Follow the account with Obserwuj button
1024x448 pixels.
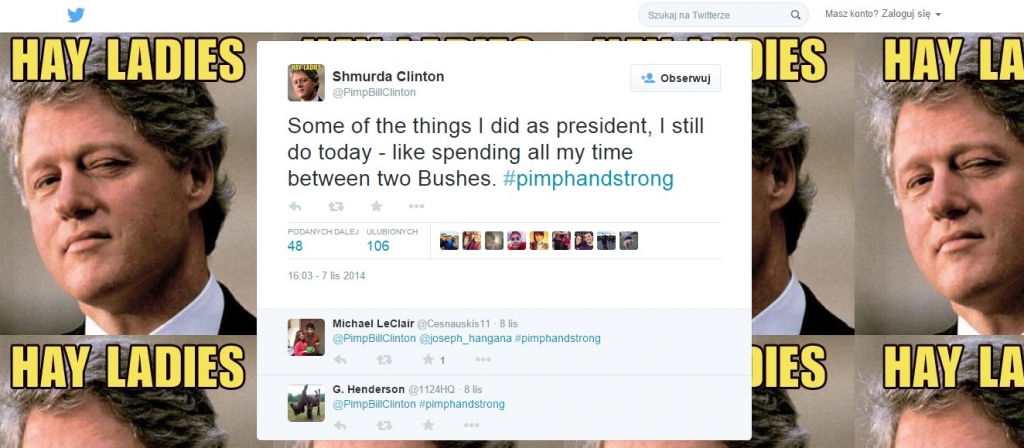coord(675,78)
